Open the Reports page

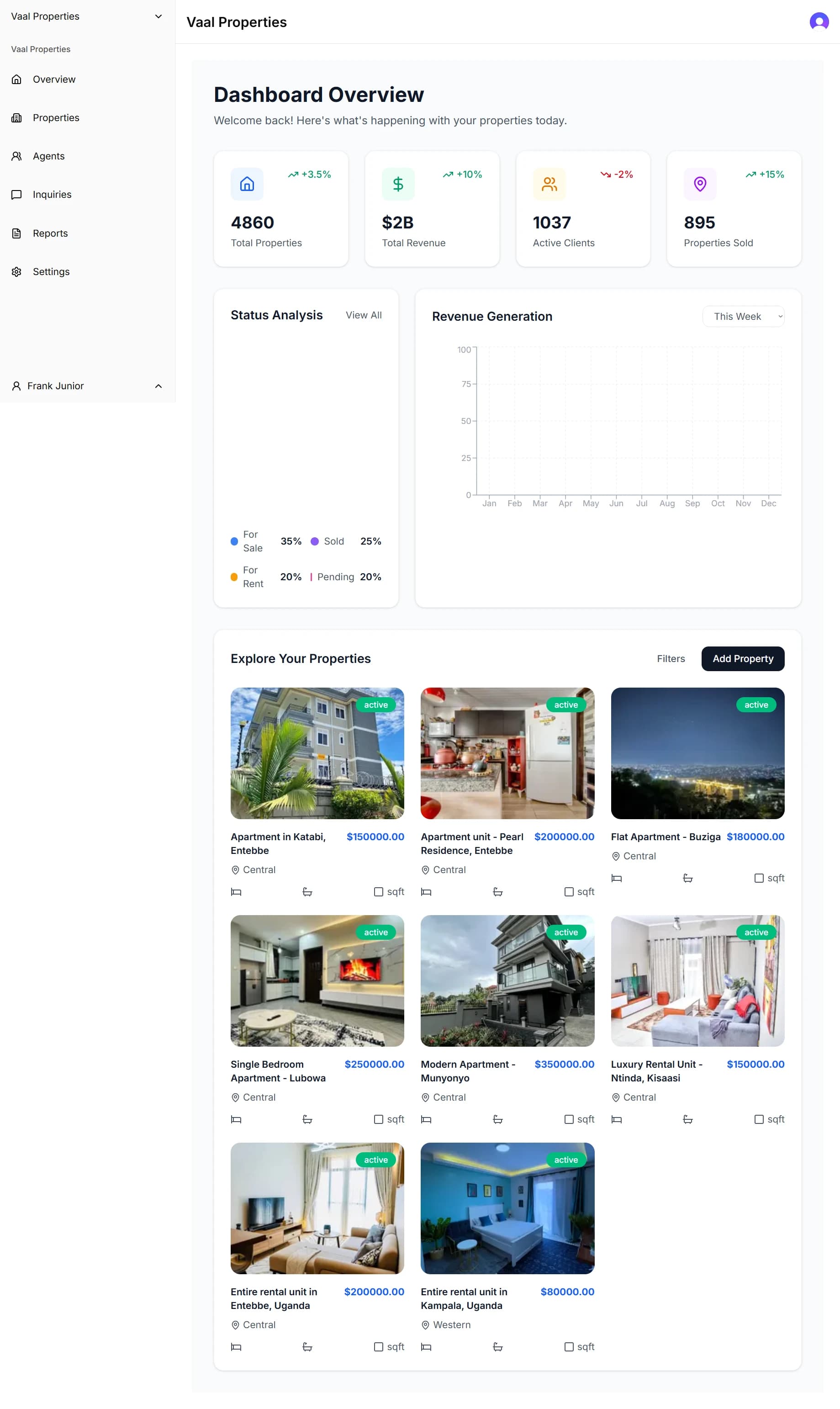87,233
